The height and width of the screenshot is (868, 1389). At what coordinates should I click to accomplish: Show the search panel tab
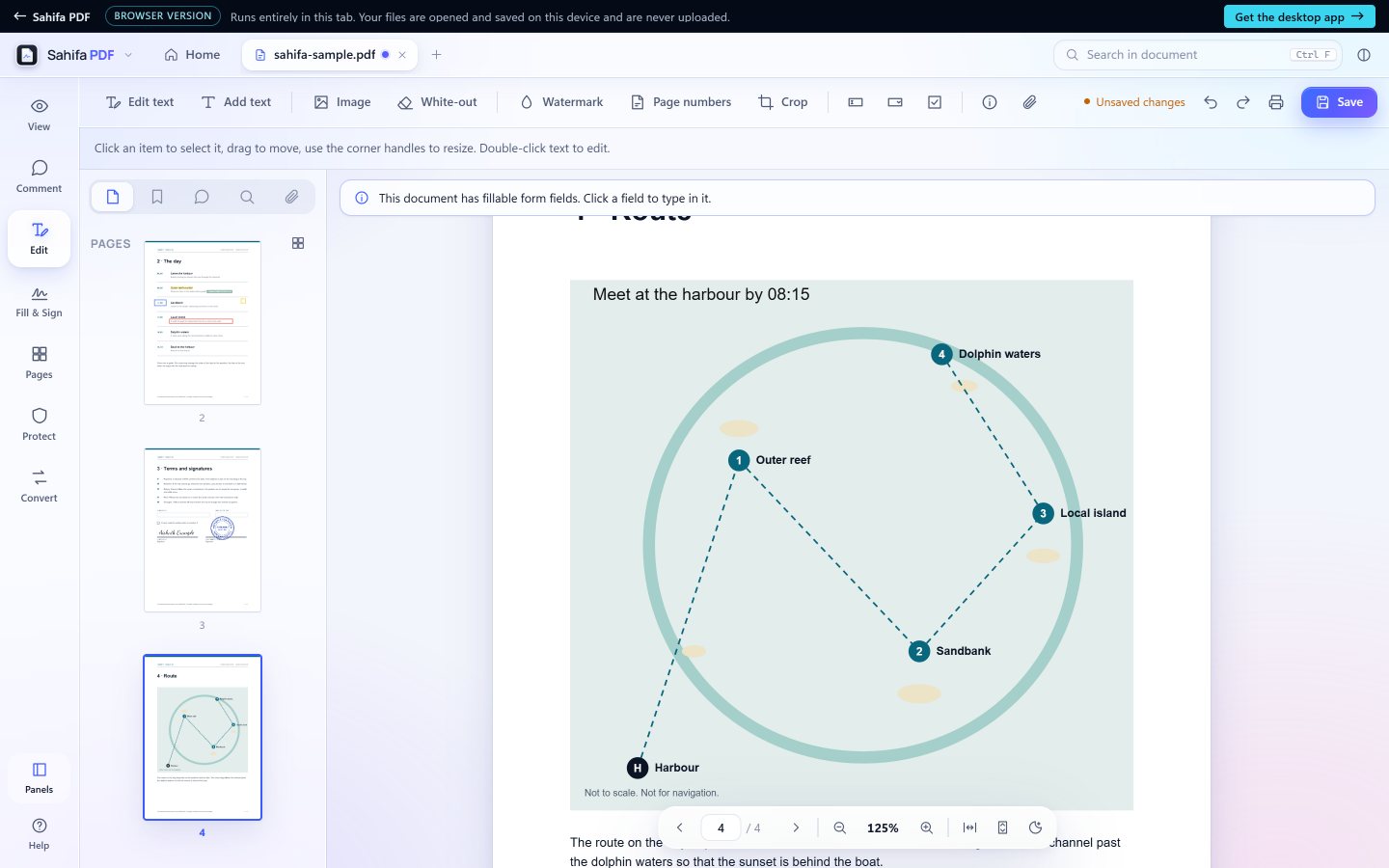coord(247,197)
